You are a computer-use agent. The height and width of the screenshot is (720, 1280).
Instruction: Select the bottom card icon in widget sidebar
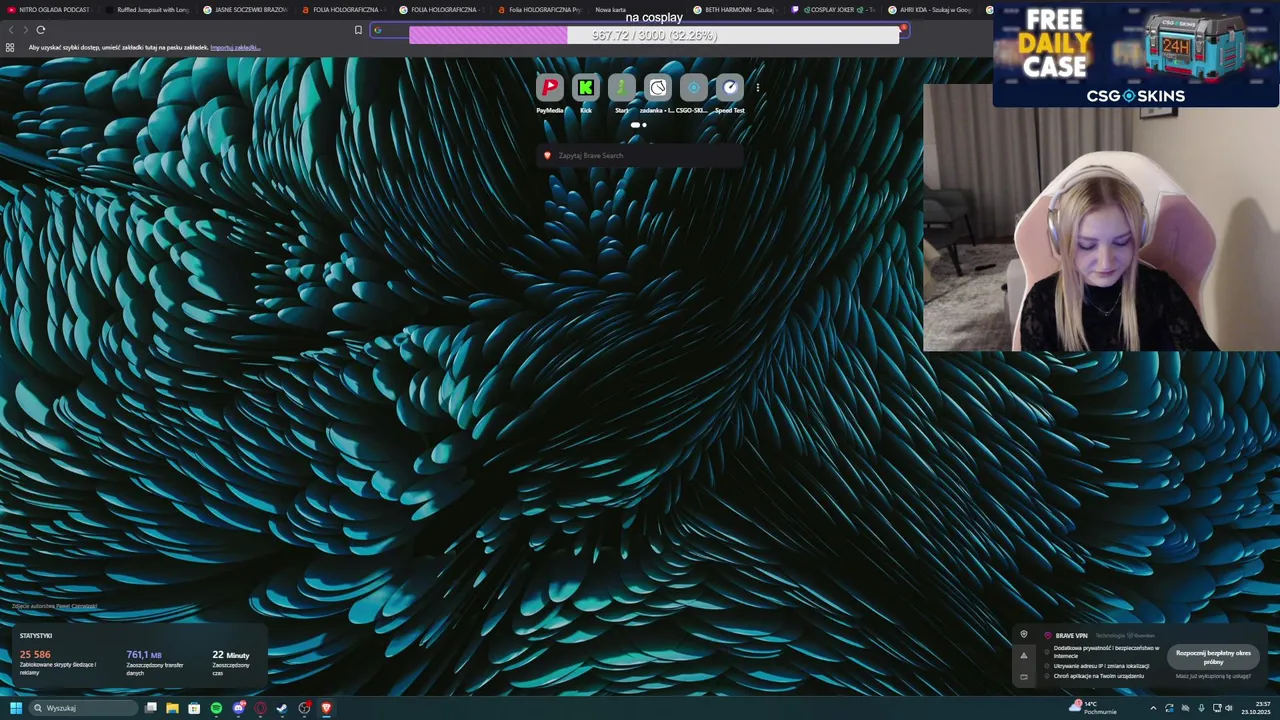pyautogui.click(x=1023, y=677)
